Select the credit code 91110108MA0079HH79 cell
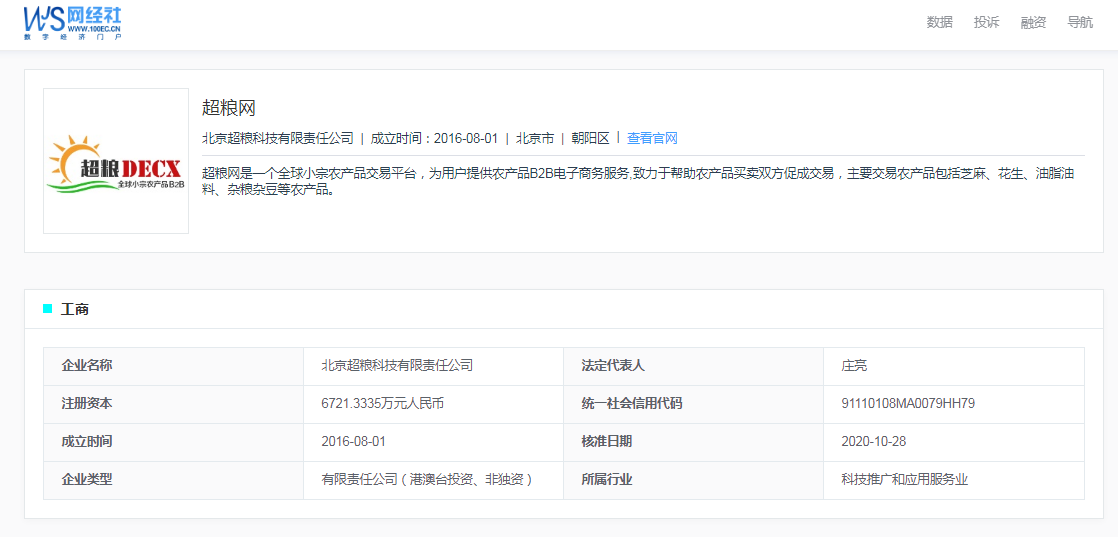 (908, 404)
